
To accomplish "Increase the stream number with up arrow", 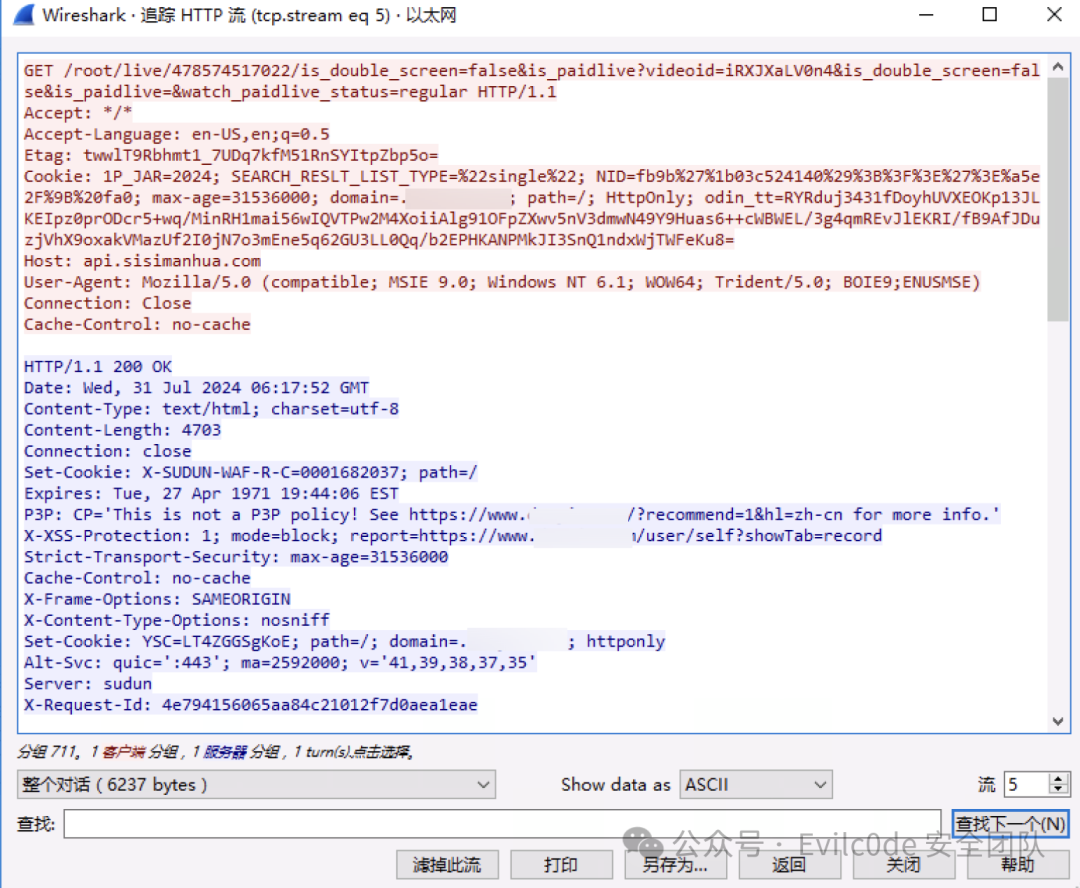I will [1059, 778].
